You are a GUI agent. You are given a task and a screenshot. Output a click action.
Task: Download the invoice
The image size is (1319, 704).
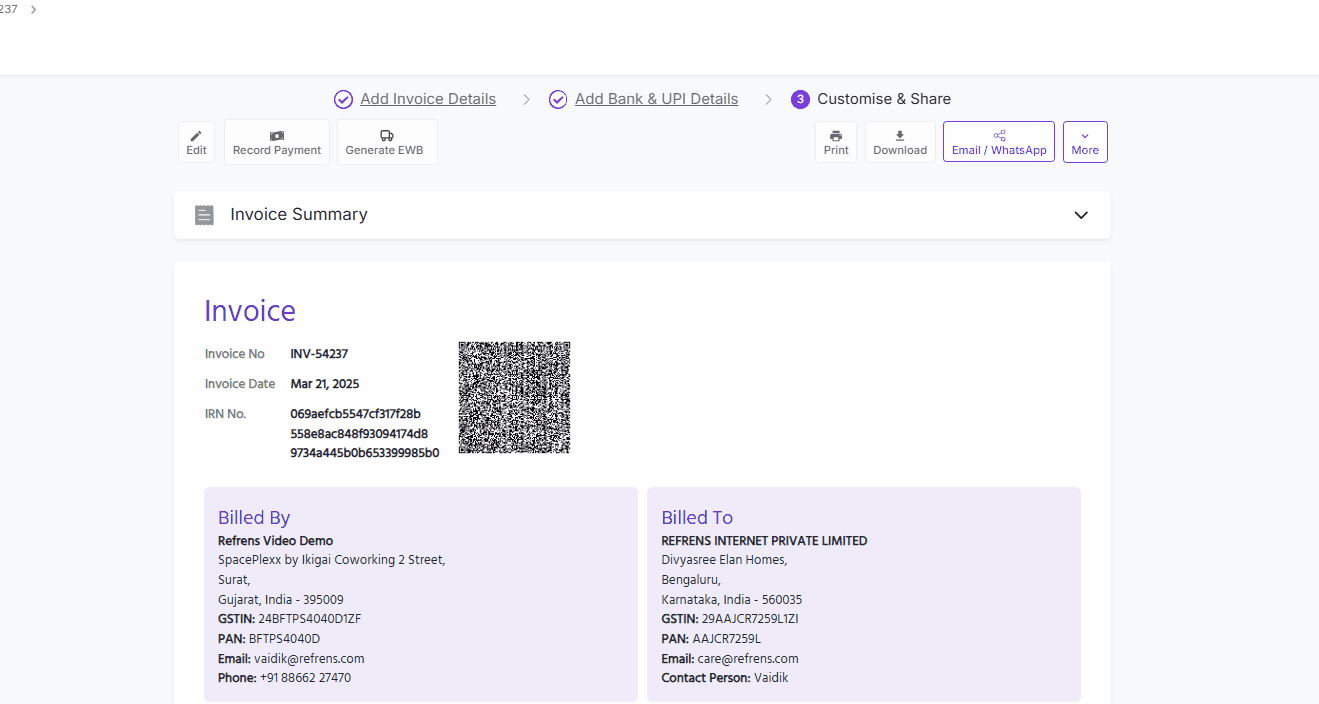[900, 142]
